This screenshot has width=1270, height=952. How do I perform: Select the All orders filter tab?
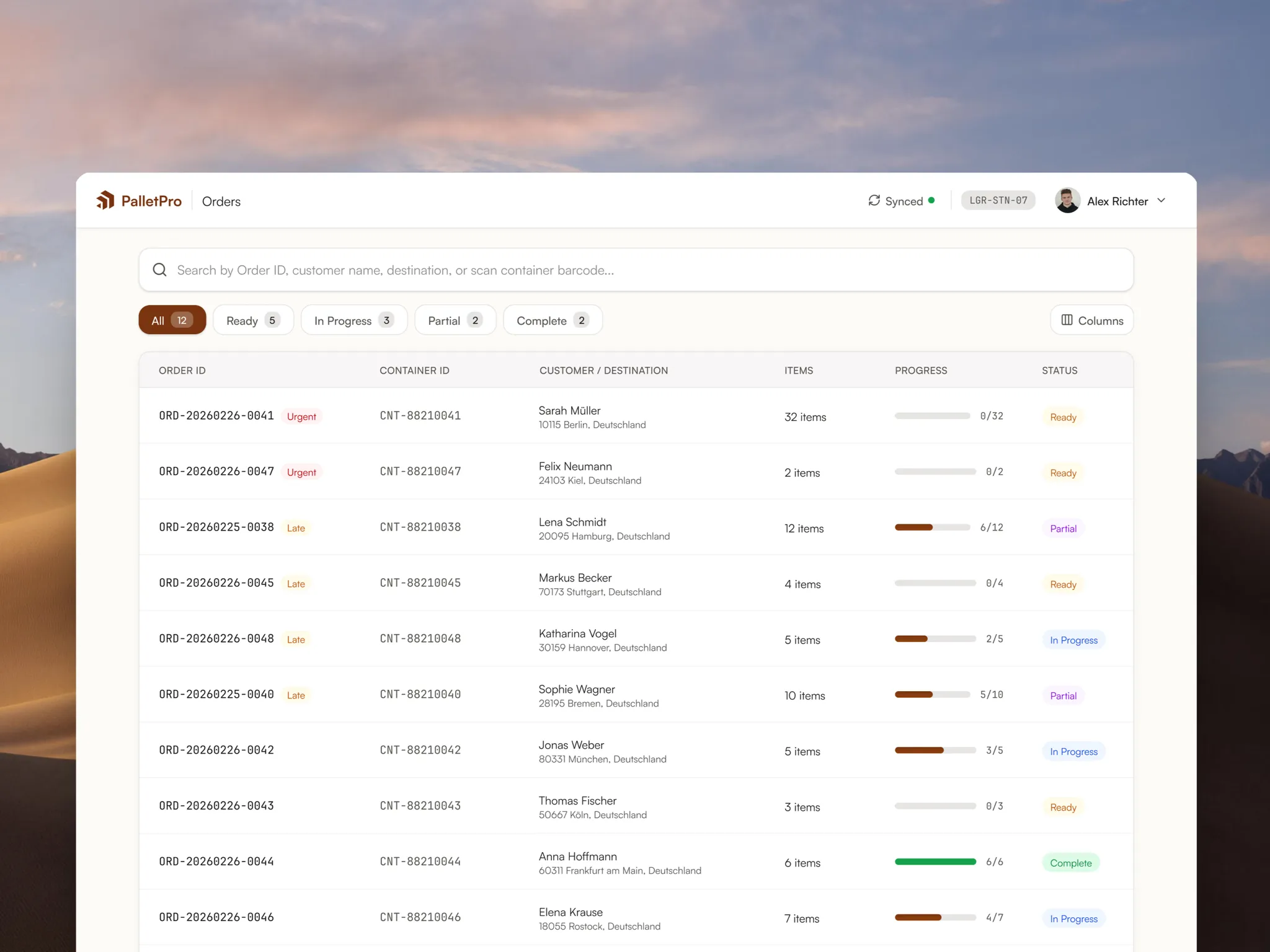click(172, 320)
